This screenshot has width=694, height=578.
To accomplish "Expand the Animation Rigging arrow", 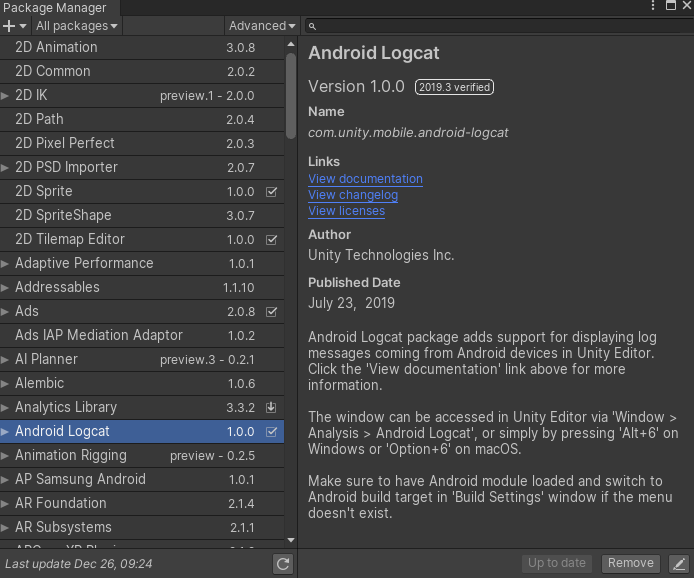I will coord(5,456).
